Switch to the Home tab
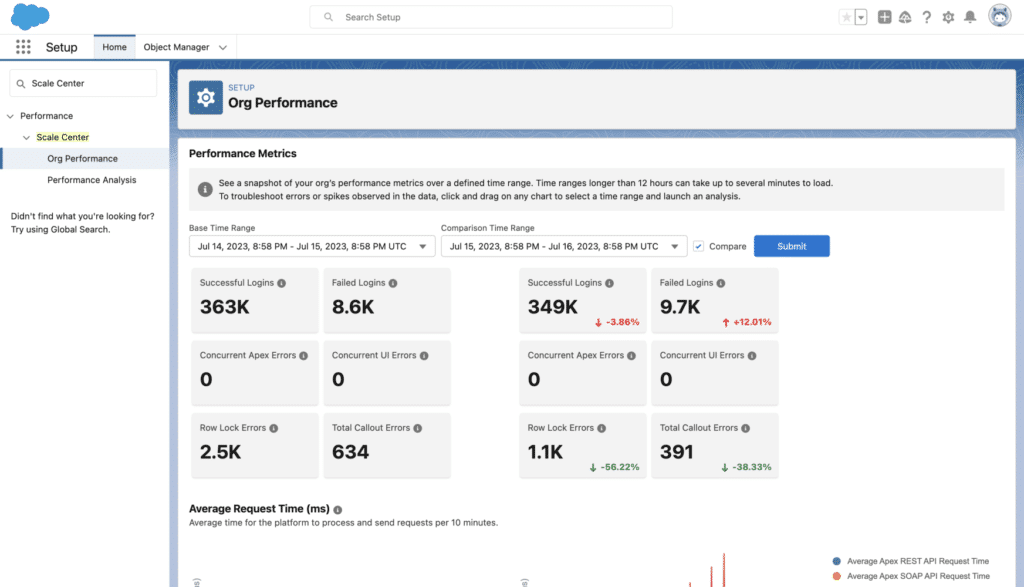Image resolution: width=1024 pixels, height=587 pixels. (x=114, y=47)
